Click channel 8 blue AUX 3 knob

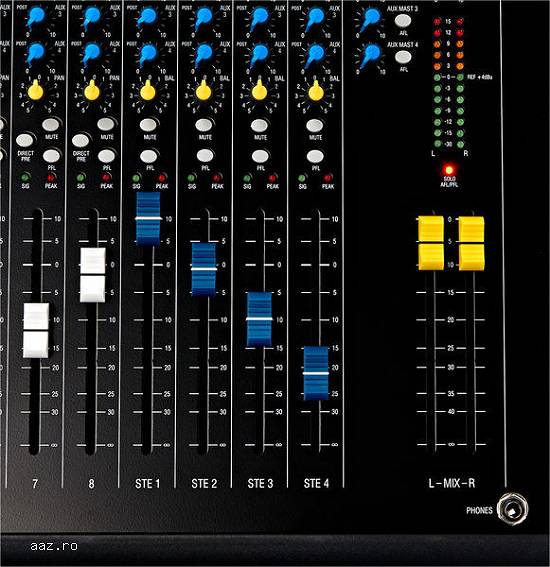[x=92, y=17]
